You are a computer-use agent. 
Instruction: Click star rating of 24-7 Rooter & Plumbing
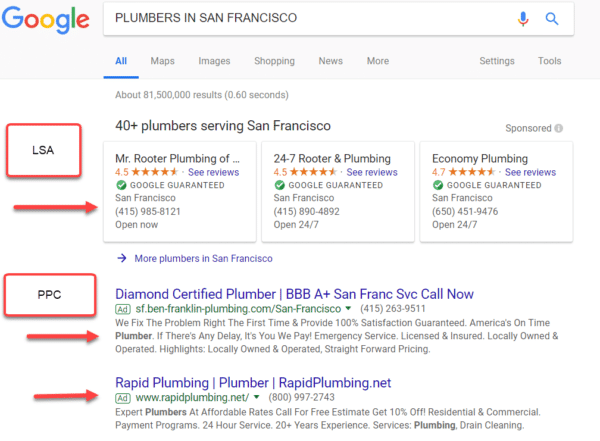(313, 172)
